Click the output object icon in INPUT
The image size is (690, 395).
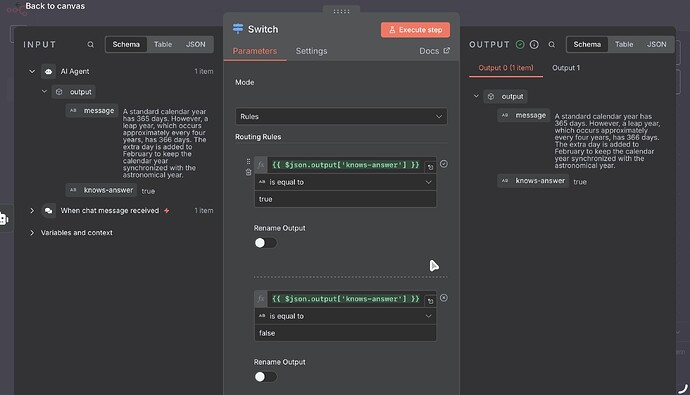[59, 91]
